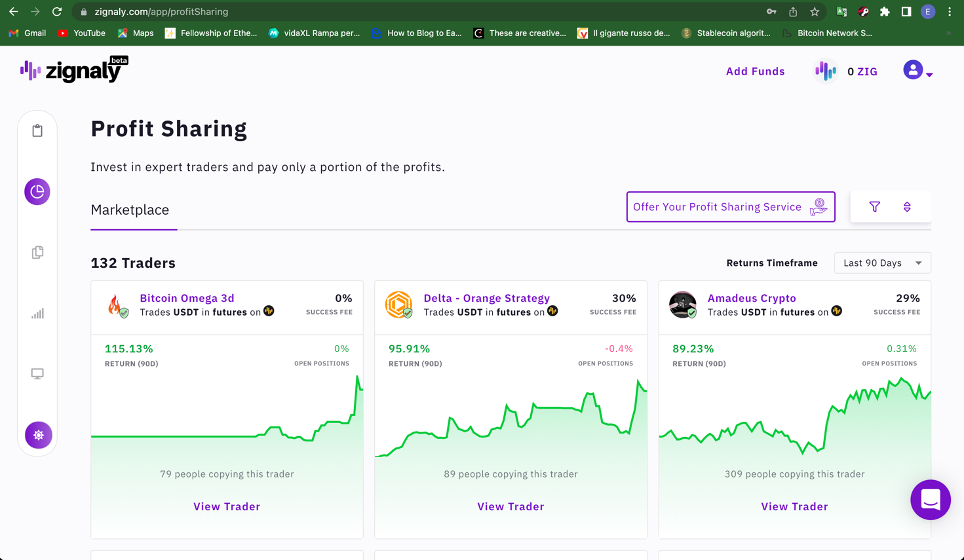964x560 pixels.
Task: Open copy documents icon in sidebar
Action: coord(38,253)
